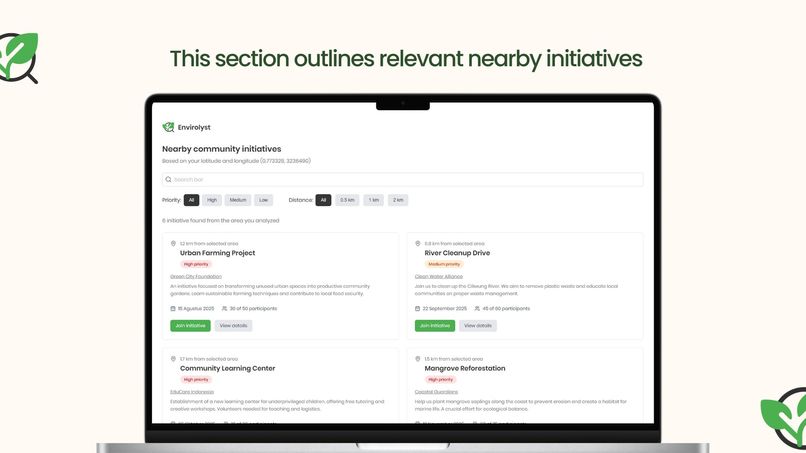
Task: Click the search magnifier icon
Action: pos(168,179)
